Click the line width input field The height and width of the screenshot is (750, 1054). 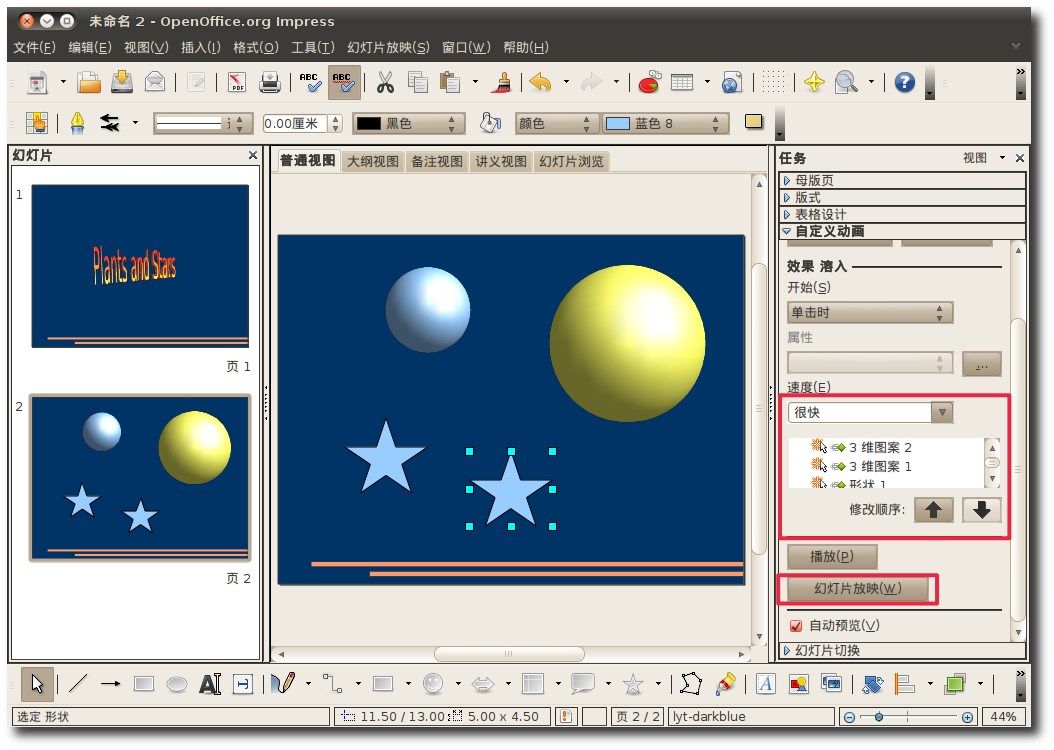[x=296, y=124]
